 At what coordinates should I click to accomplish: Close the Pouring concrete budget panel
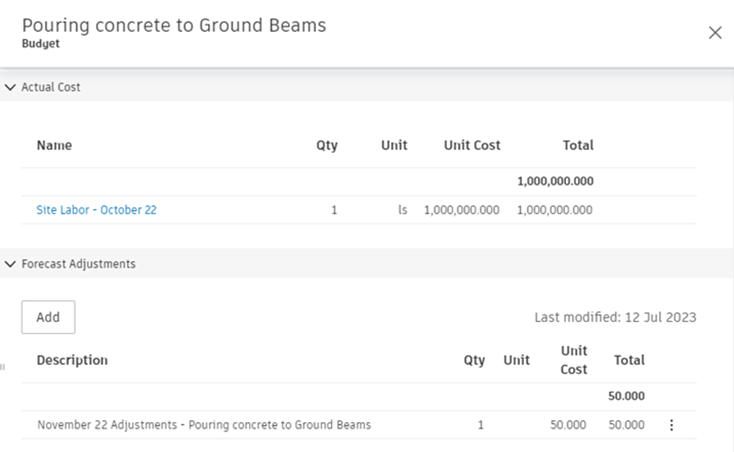(x=715, y=33)
